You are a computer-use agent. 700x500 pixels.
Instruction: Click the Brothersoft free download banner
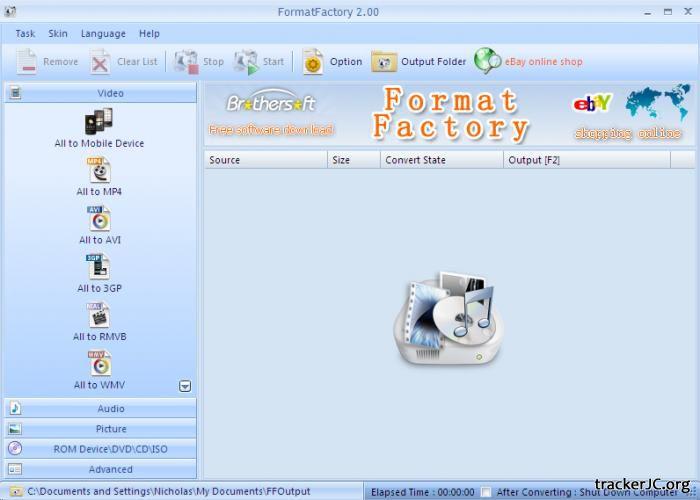[x=271, y=115]
